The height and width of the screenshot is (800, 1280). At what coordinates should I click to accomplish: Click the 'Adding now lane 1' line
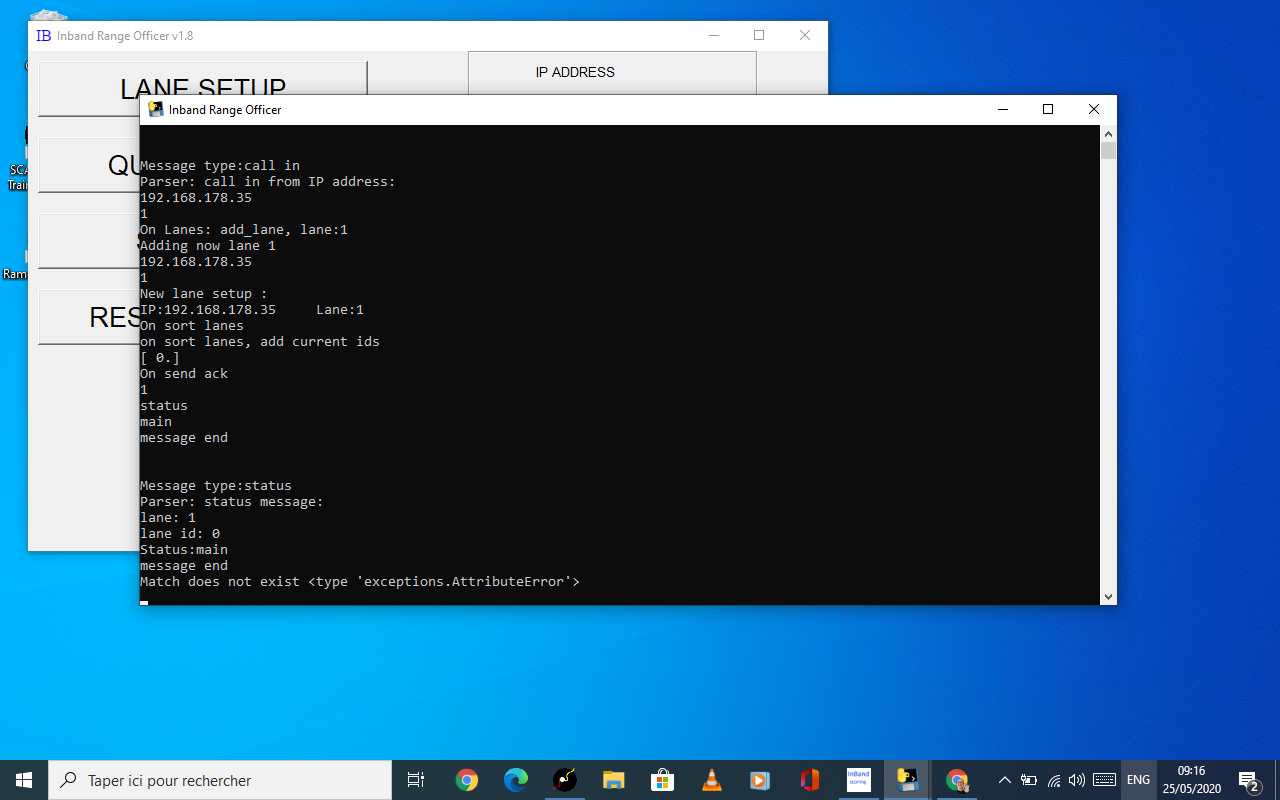[x=208, y=246]
